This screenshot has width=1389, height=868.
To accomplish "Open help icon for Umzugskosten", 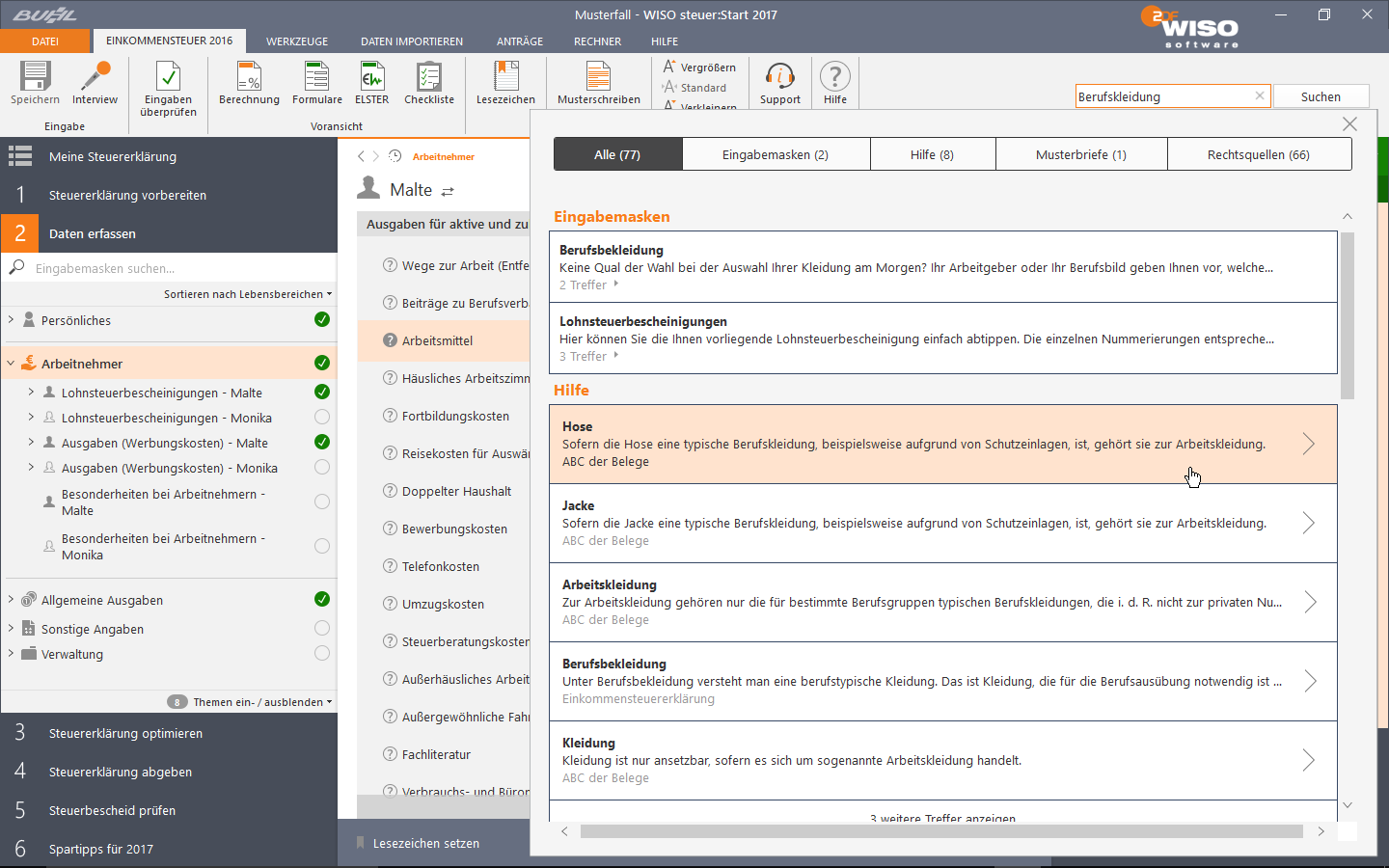I will coord(390,604).
